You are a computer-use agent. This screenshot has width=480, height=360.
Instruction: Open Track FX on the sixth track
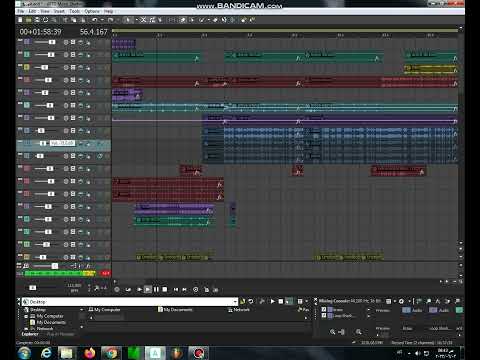click(x=88, y=106)
